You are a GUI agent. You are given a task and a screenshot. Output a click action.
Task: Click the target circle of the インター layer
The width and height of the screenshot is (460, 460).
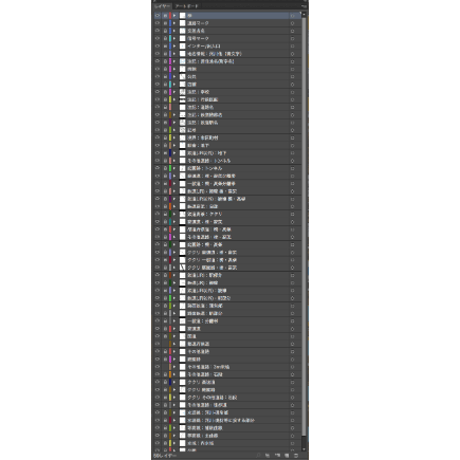[292, 46]
